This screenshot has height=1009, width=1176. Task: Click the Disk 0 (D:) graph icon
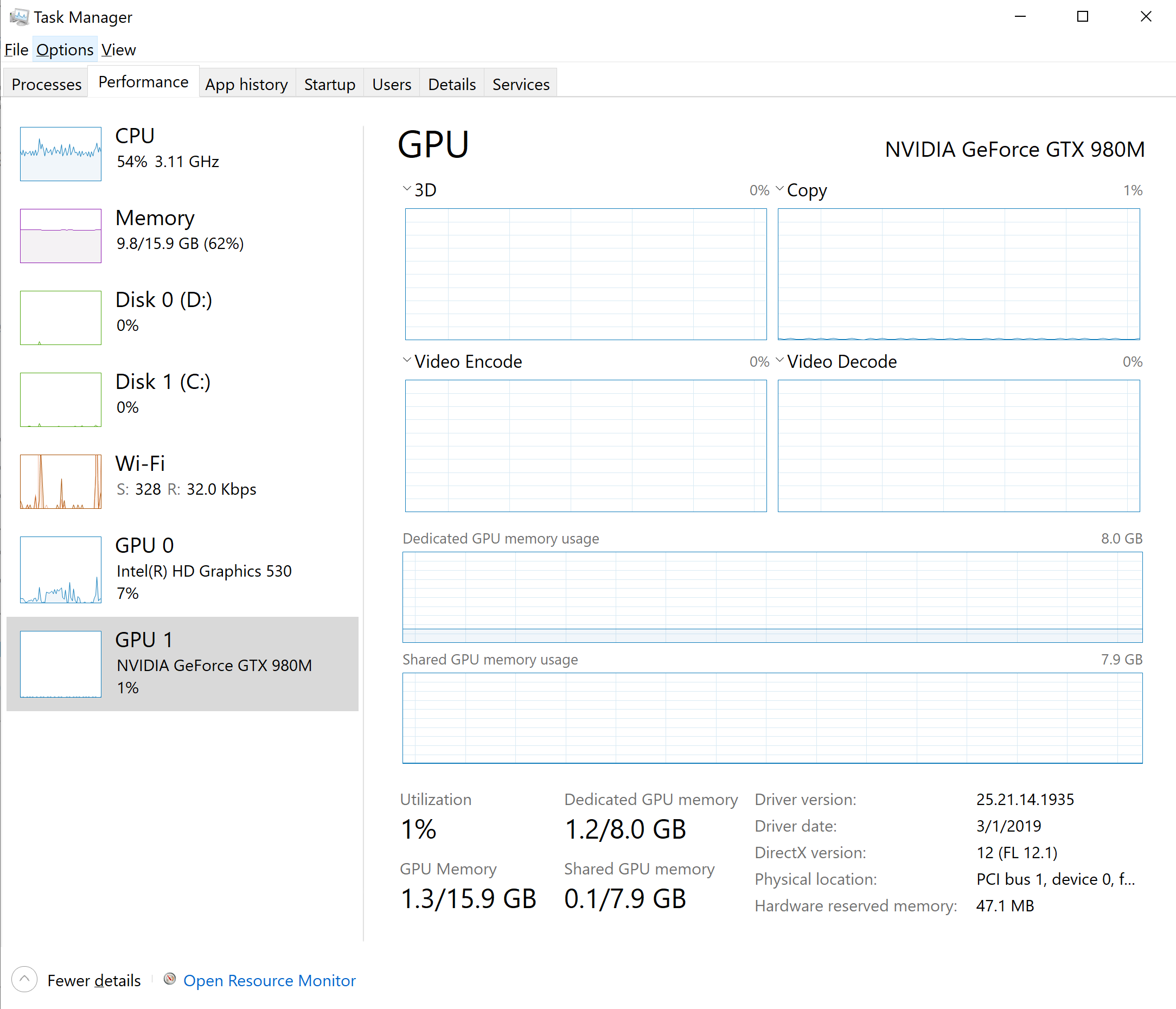pos(61,317)
